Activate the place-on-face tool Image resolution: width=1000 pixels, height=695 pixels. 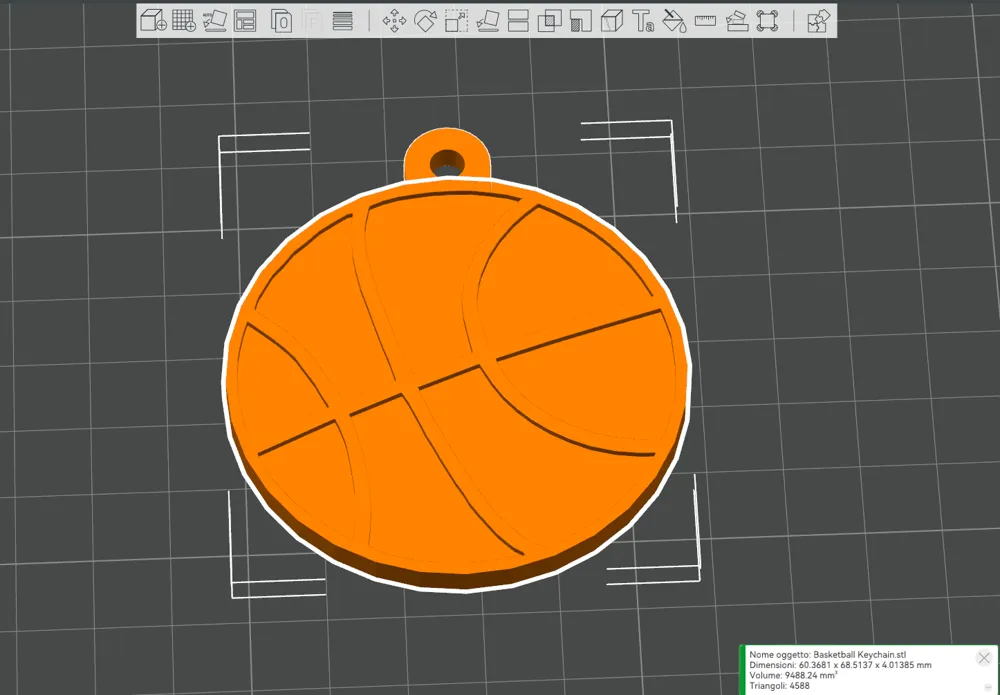(x=487, y=20)
